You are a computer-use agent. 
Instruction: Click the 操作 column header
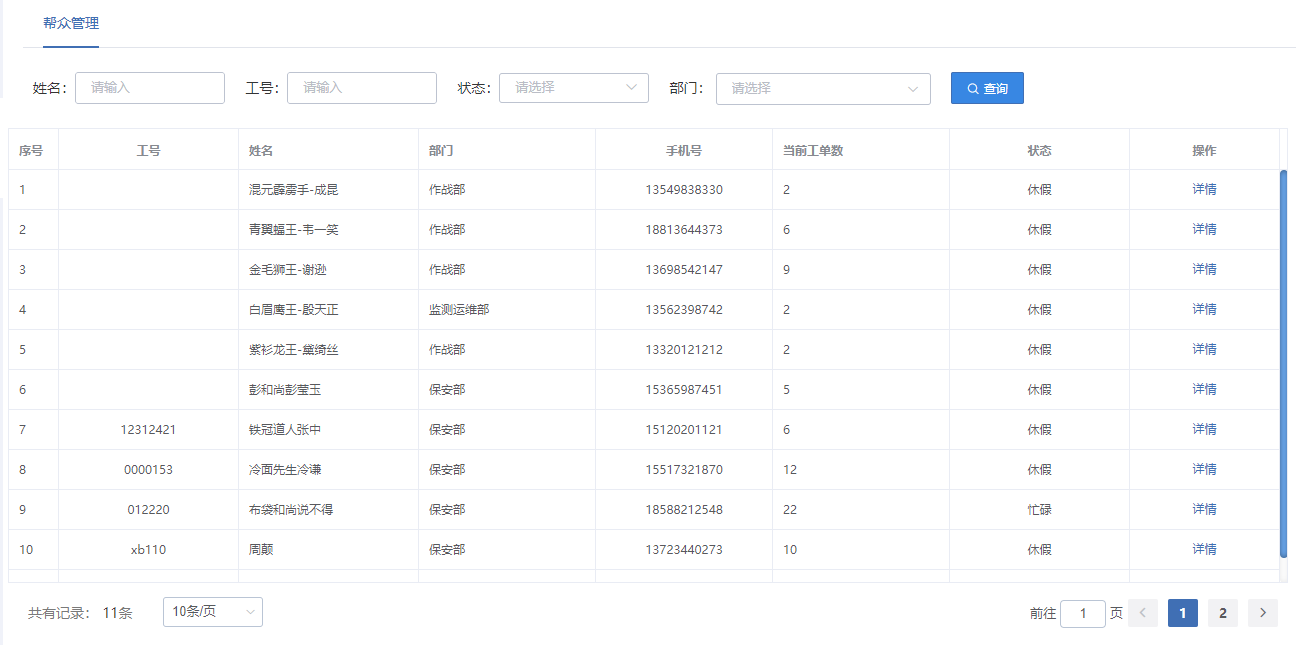coord(1204,150)
